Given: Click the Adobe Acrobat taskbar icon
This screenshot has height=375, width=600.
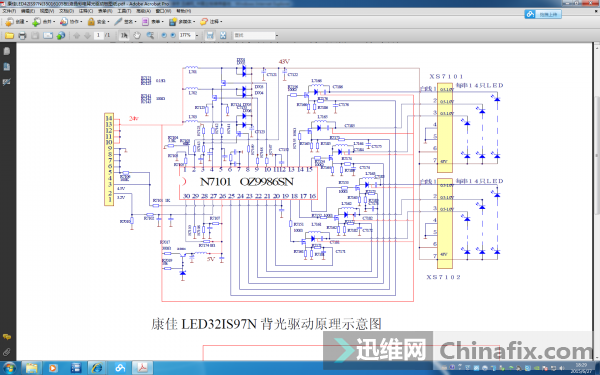Looking at the screenshot, I should (x=142, y=368).
